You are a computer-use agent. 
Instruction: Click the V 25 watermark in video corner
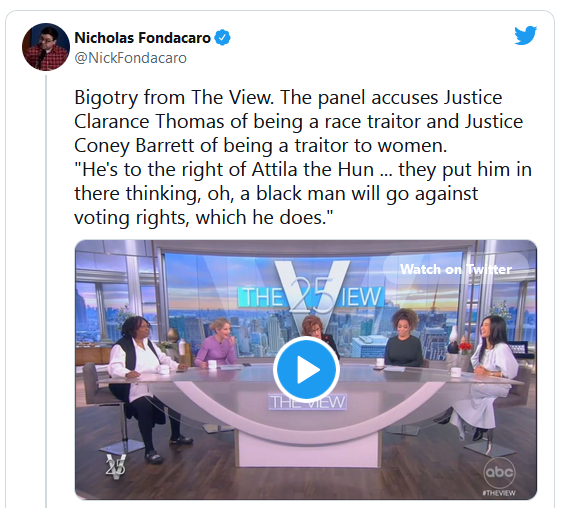[x=115, y=466]
